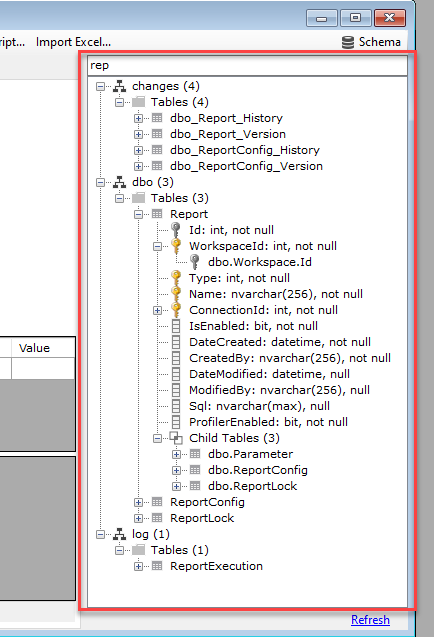Collapse the Child Tables (3) node

click(157, 438)
